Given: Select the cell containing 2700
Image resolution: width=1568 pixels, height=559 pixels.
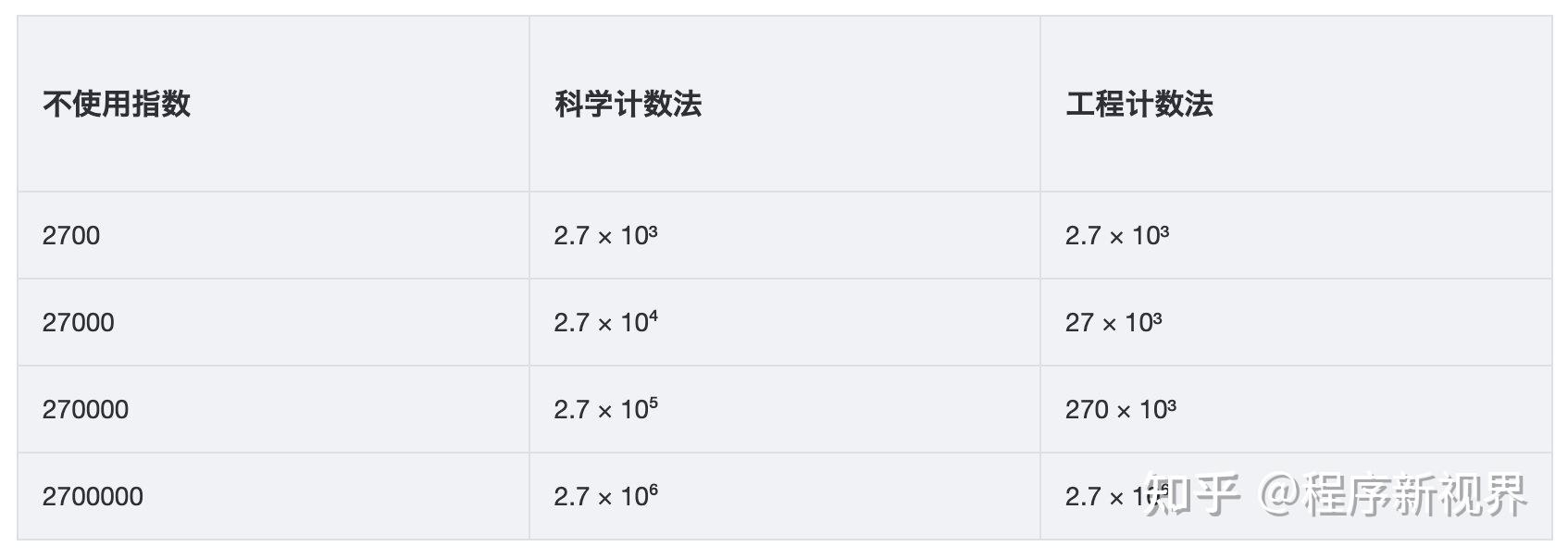Looking at the screenshot, I should tap(273, 235).
